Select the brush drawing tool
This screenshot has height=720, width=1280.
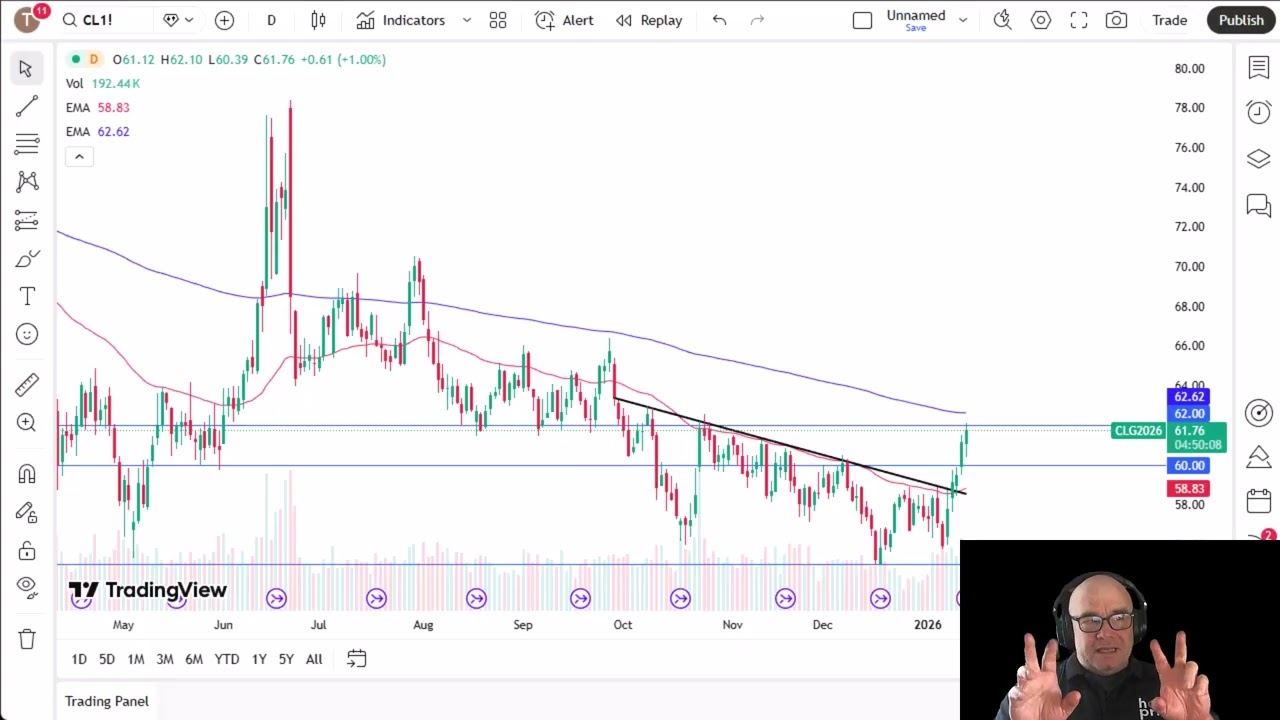[26, 259]
